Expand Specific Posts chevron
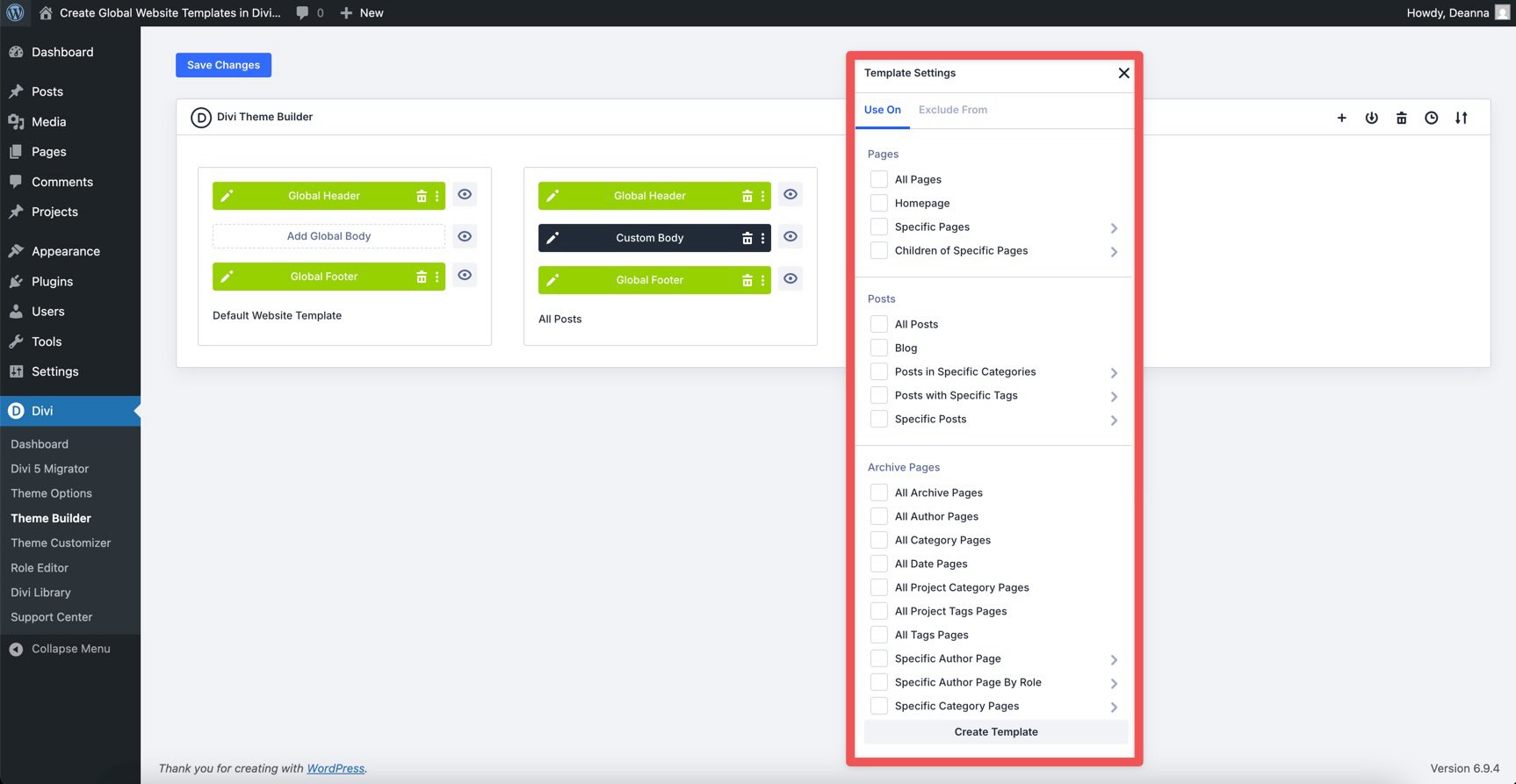The image size is (1516, 784). [1114, 421]
